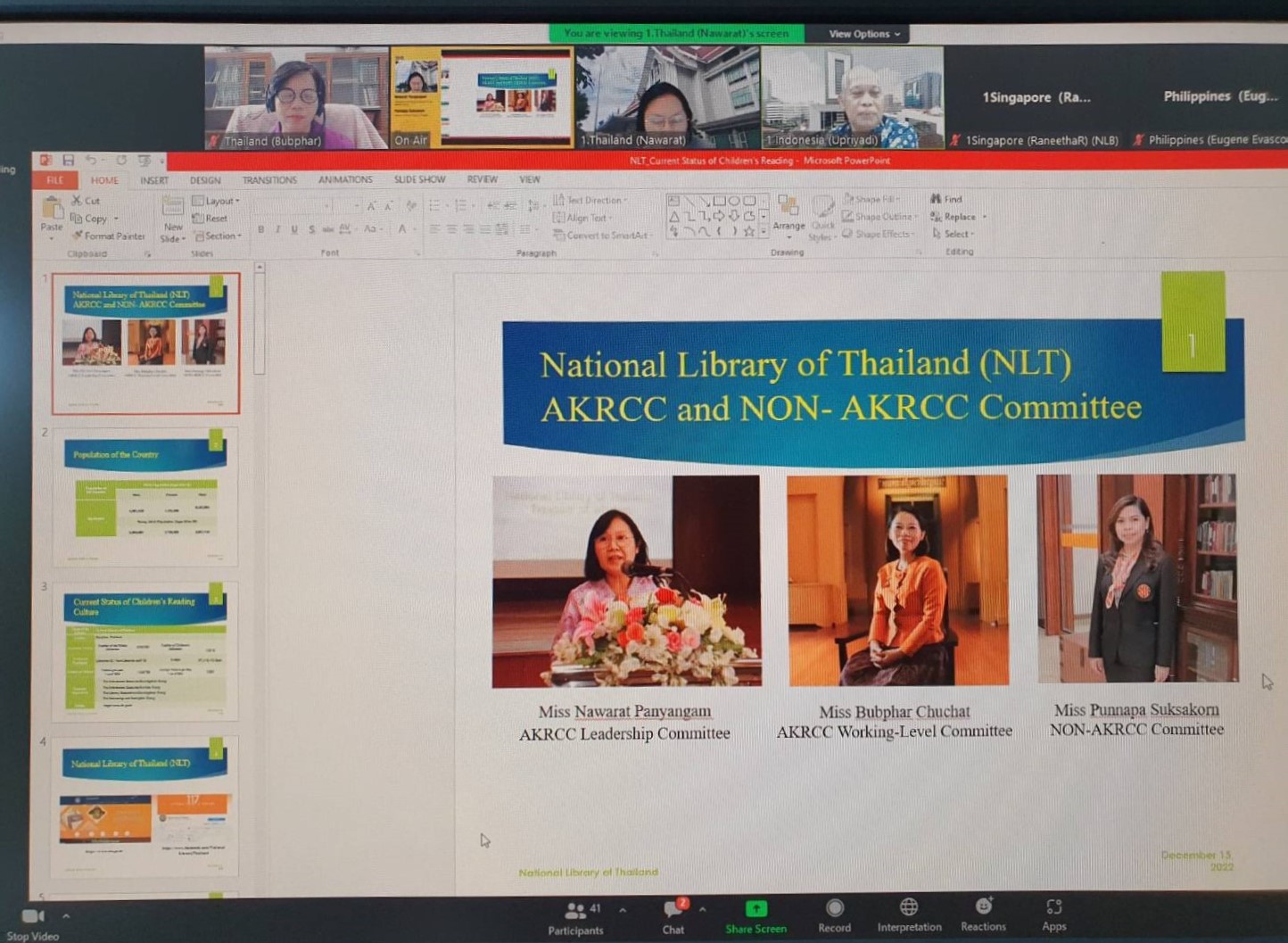Select triangle shape in shapes gallery

point(674,217)
